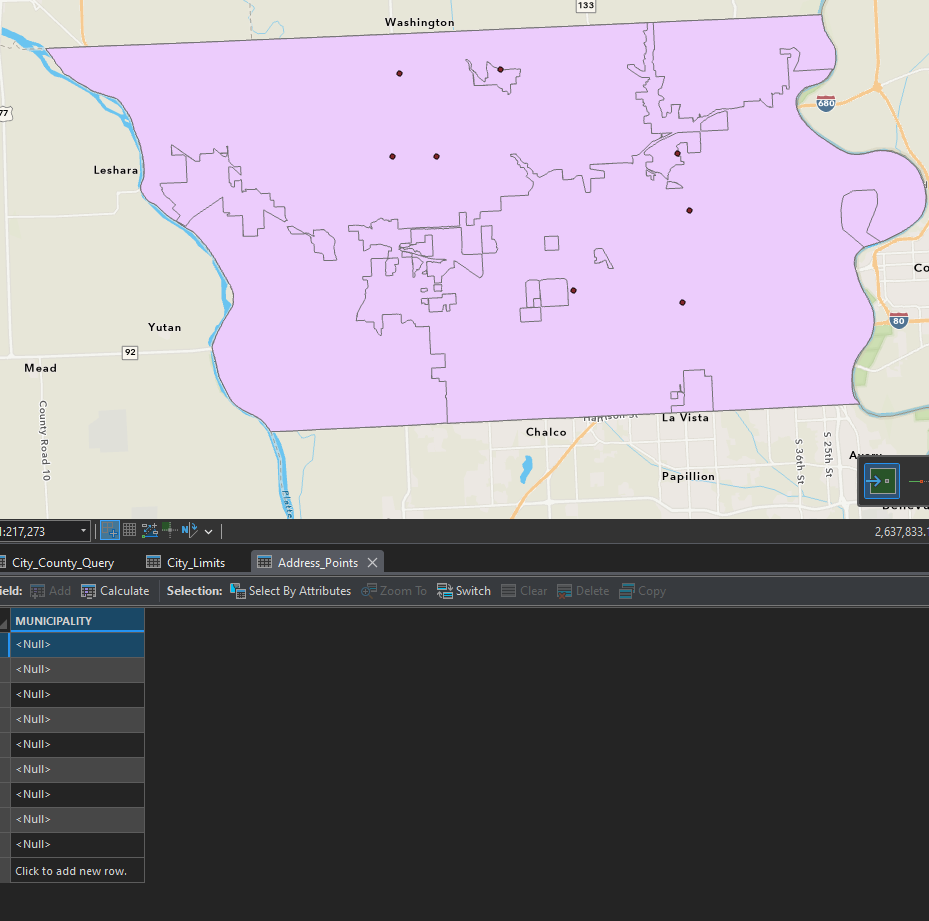Viewport: 929px width, 921px height.
Task: Click the map grid icon
Action: click(130, 531)
